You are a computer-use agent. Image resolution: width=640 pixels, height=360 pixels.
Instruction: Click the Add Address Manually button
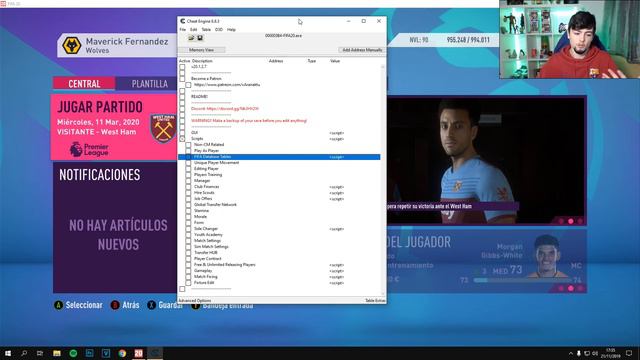point(362,50)
